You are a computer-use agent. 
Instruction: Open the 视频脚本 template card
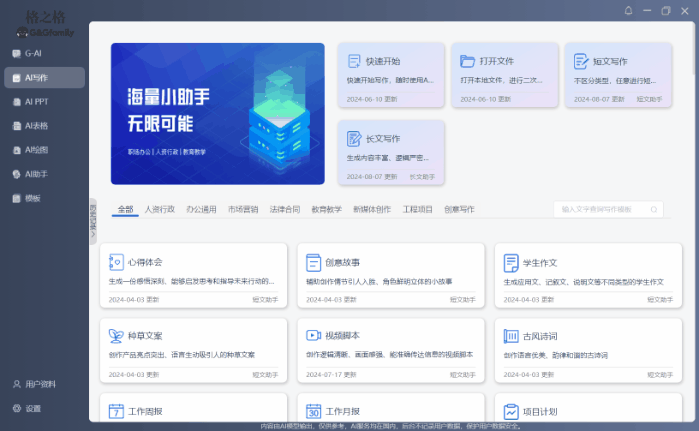391,344
